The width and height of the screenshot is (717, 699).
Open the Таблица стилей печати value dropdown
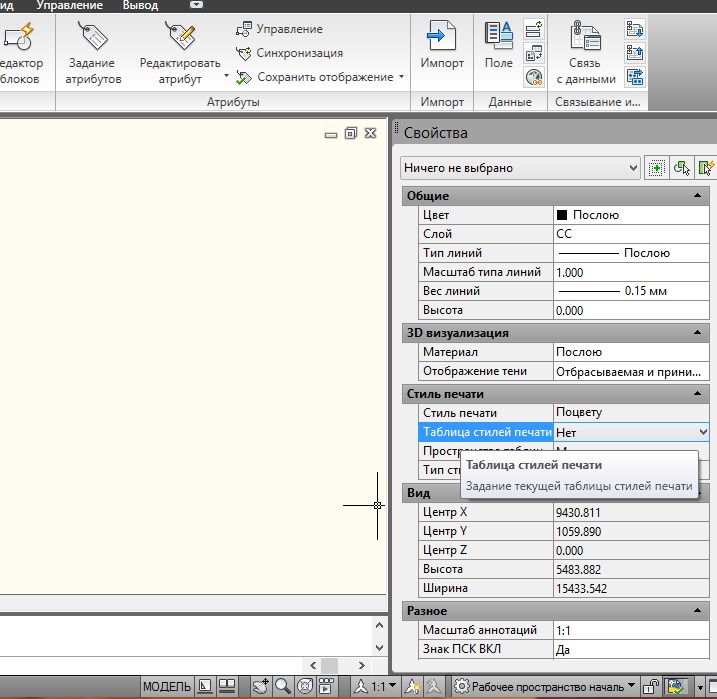(x=703, y=432)
